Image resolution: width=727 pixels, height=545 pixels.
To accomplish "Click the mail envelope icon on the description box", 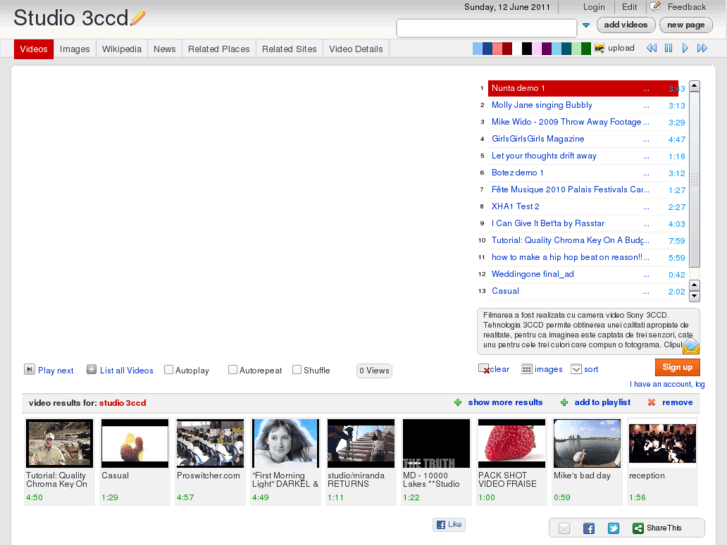I will tap(691, 346).
